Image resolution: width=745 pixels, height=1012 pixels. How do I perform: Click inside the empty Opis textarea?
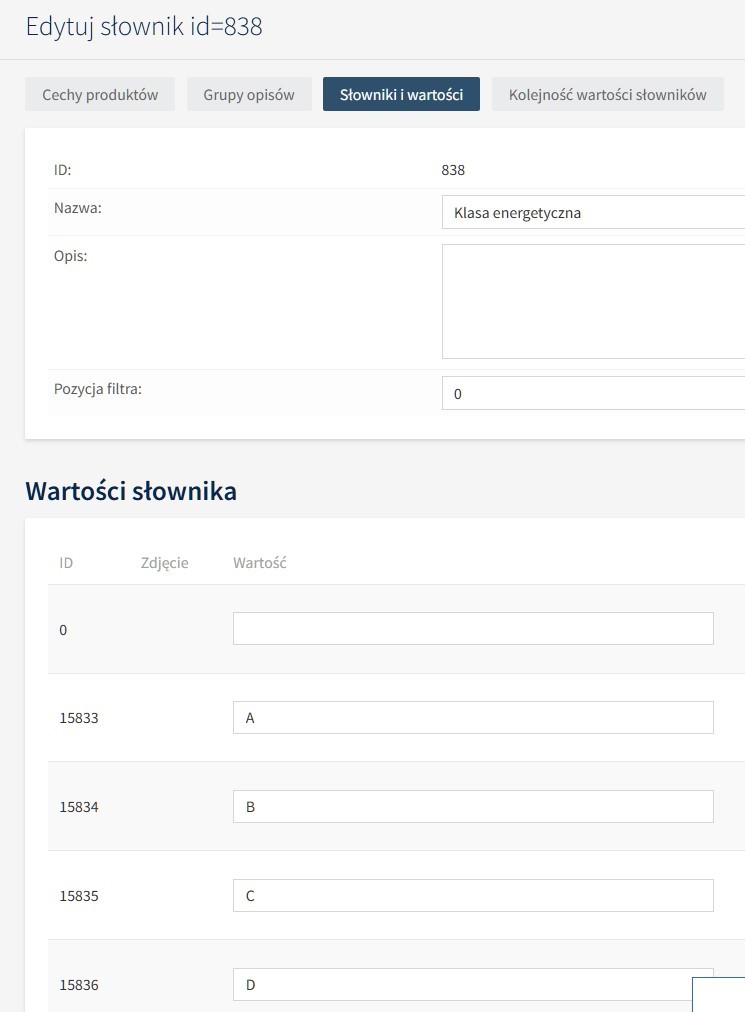pyautogui.click(x=593, y=301)
